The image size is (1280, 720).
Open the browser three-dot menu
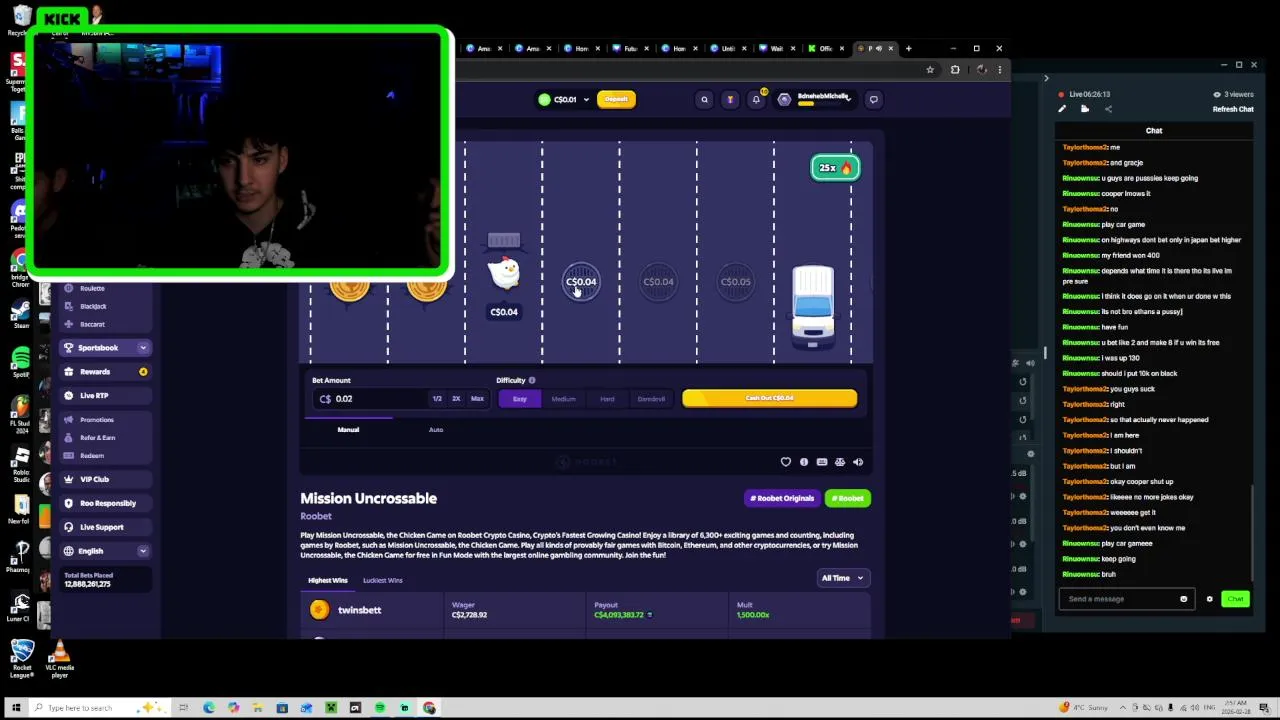pos(999,69)
